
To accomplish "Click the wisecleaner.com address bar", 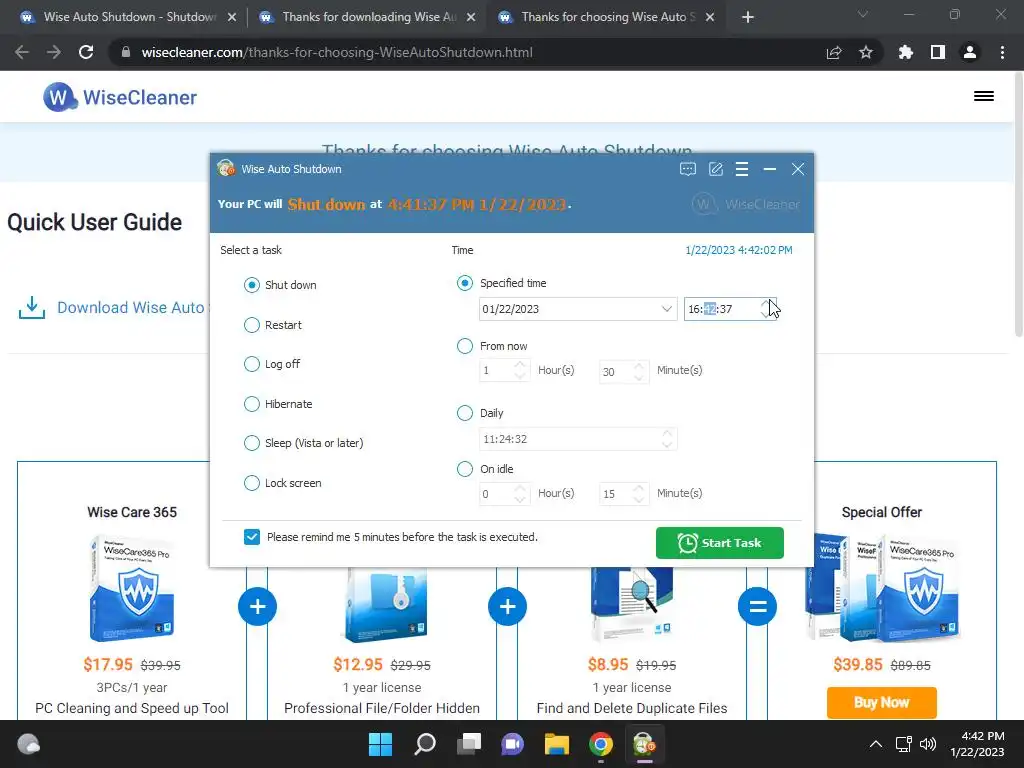I will pyautogui.click(x=337, y=52).
